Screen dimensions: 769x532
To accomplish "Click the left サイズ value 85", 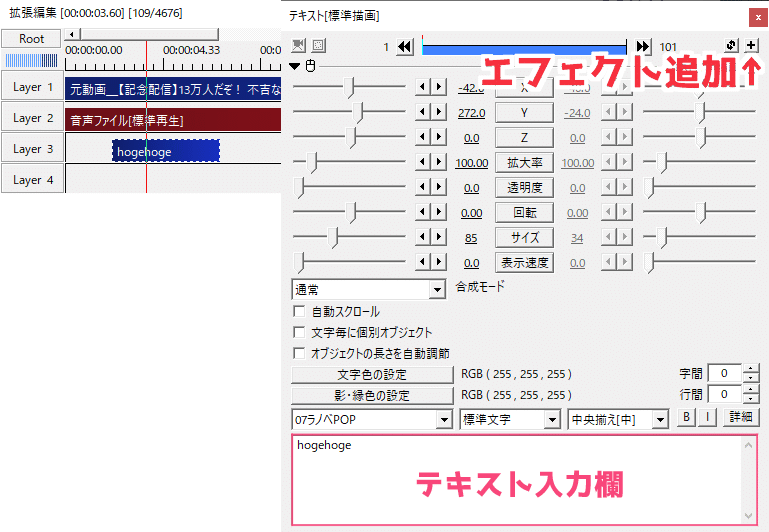I will (x=471, y=238).
